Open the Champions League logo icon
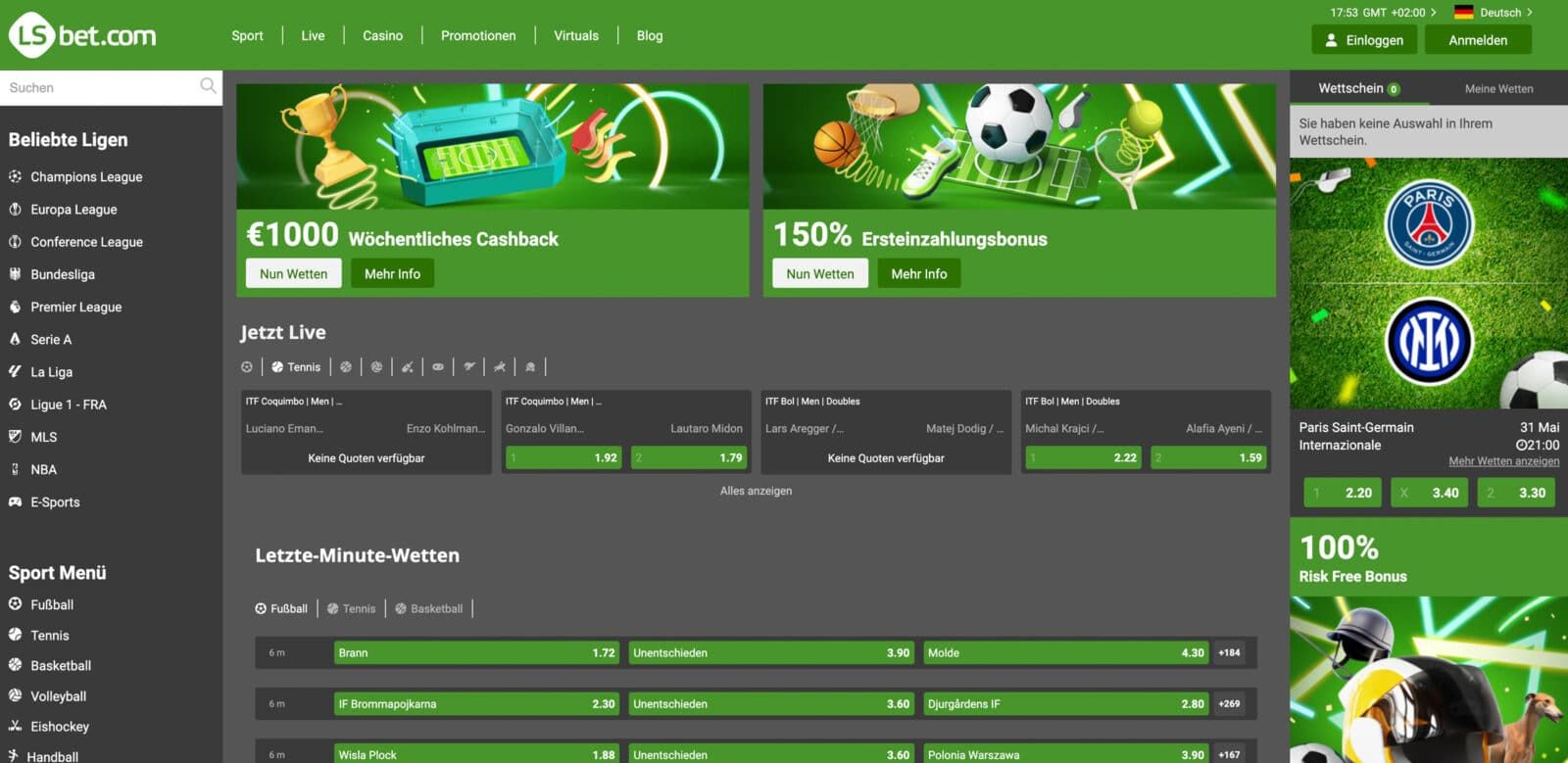This screenshot has width=1568, height=763. click(15, 177)
